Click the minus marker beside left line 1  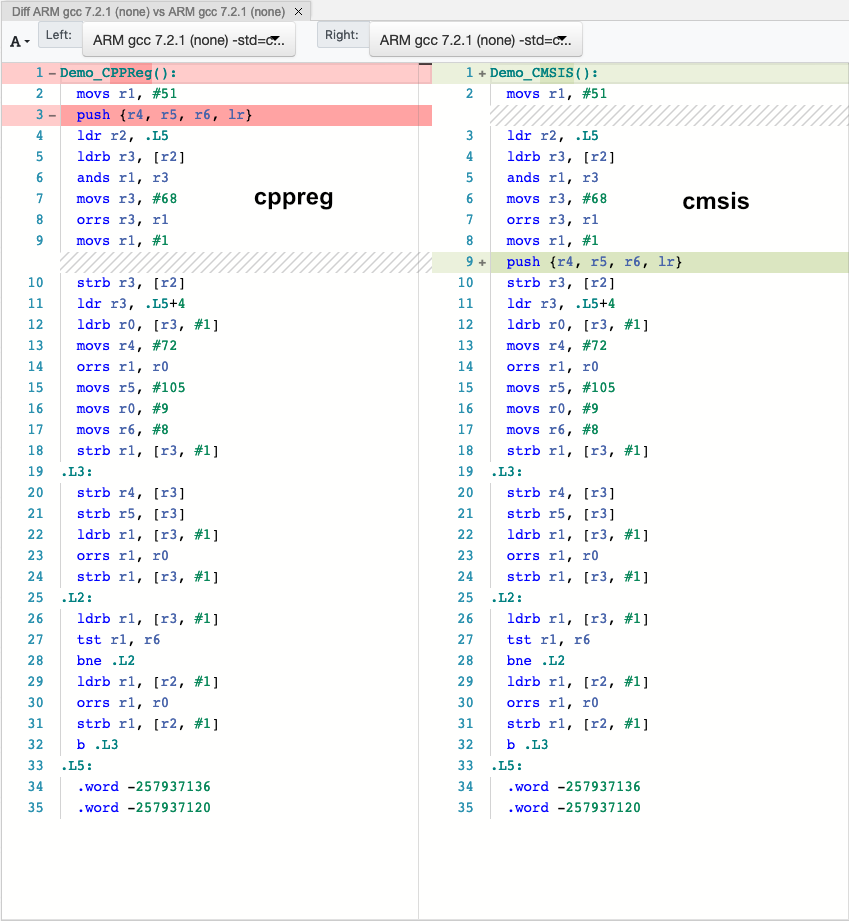(52, 73)
